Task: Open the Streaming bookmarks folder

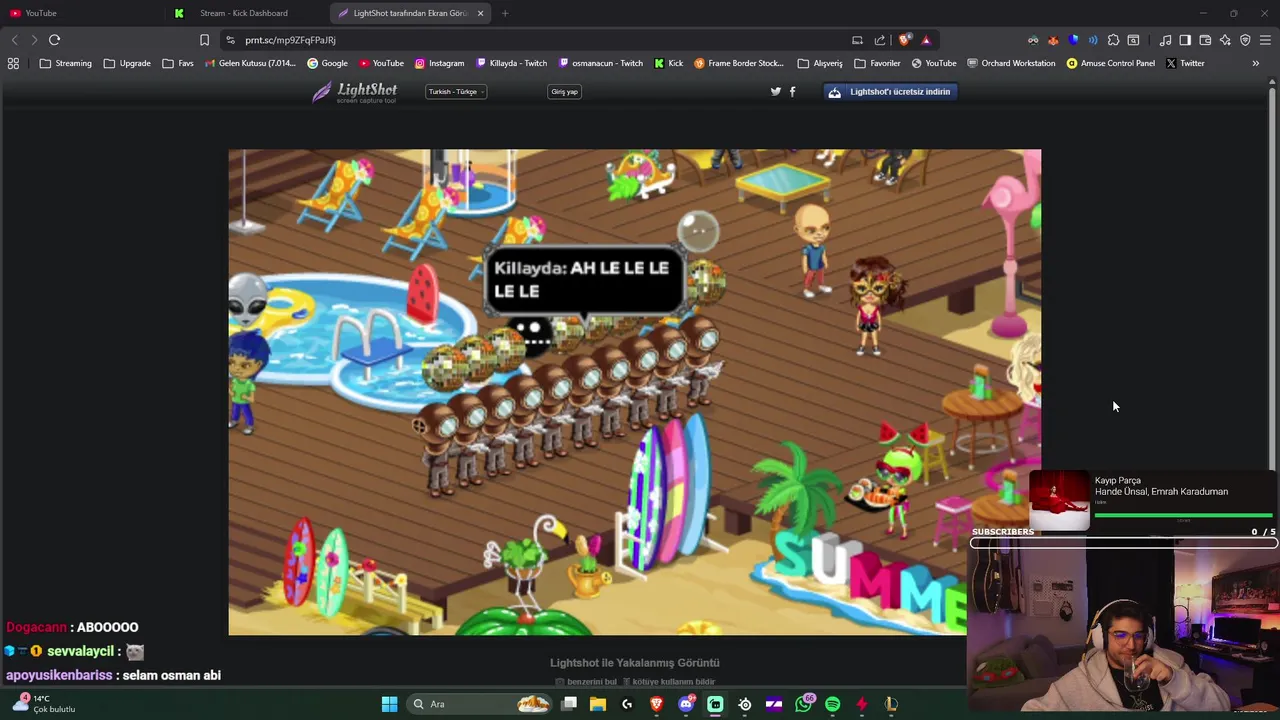Action: [x=66, y=63]
